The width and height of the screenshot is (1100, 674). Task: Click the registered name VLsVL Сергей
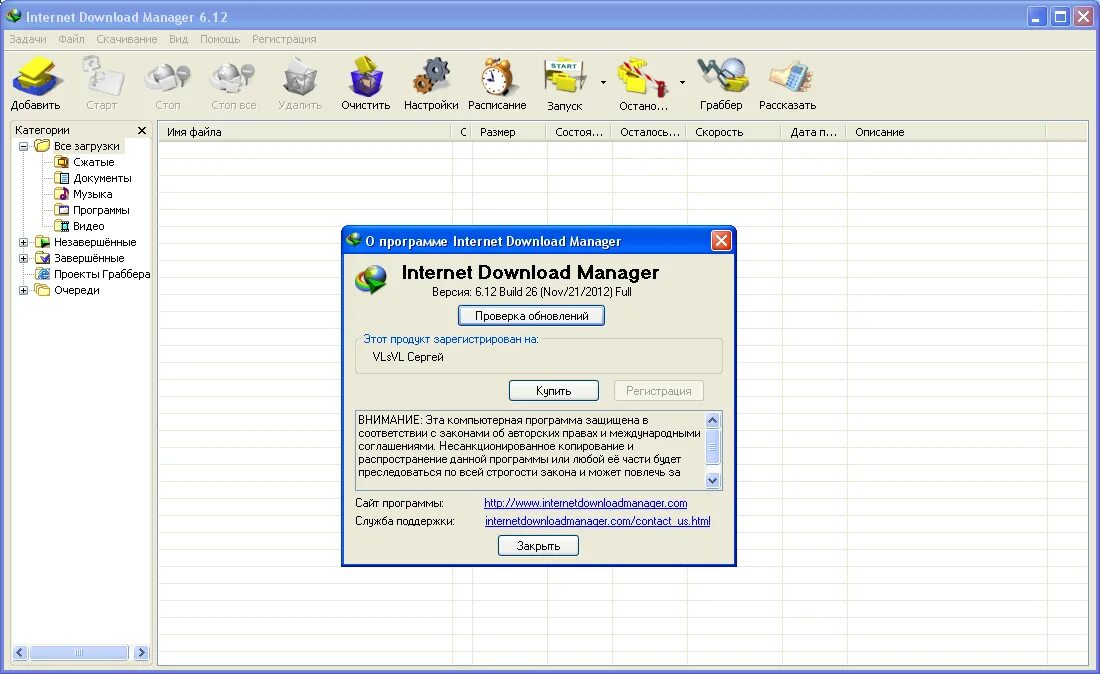408,357
